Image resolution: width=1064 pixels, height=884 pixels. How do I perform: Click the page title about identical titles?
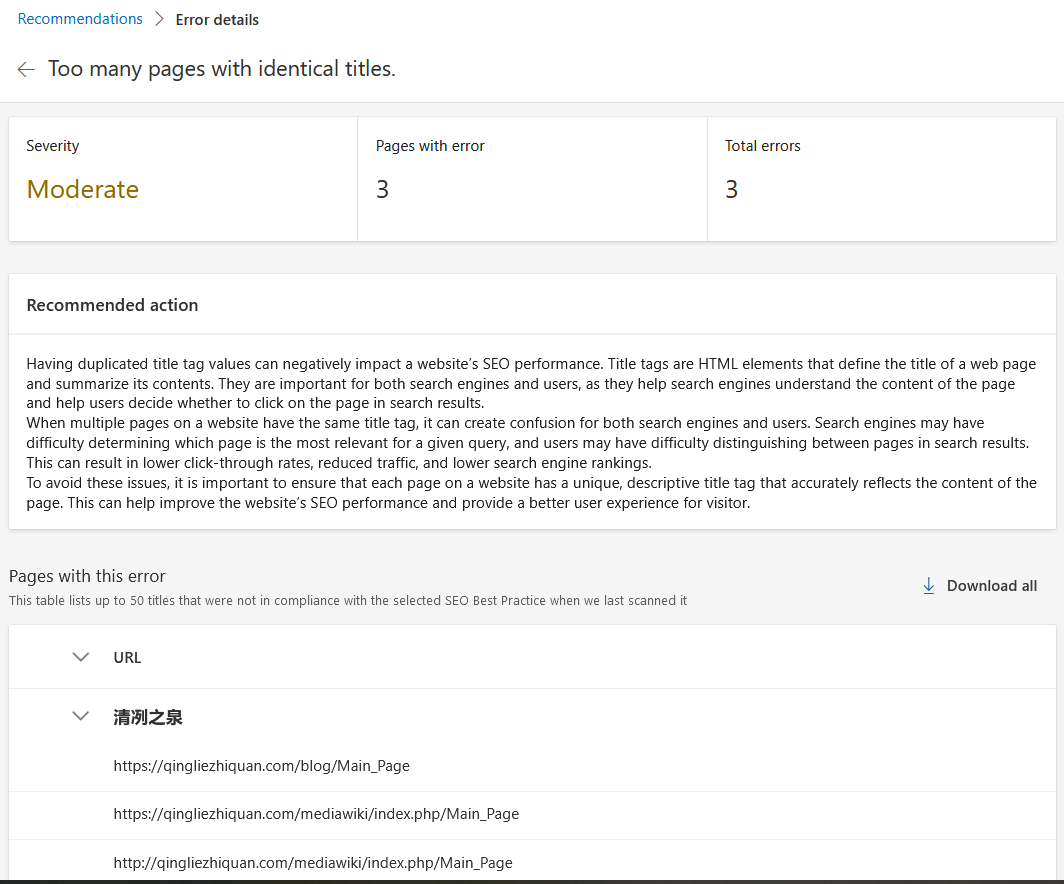pos(221,69)
